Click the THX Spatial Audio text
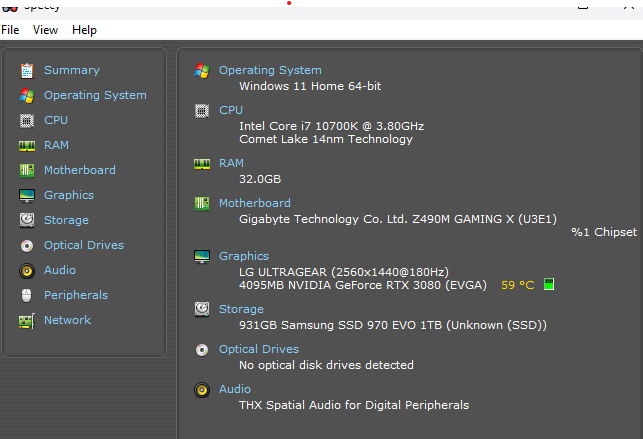Viewport: 643px width, 439px height. [354, 405]
